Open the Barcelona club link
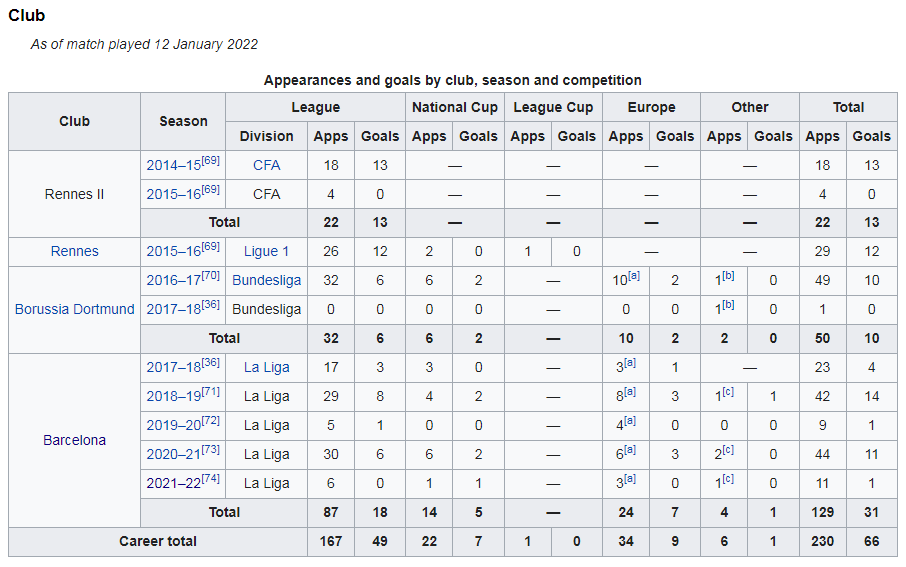Viewport: 906px width, 567px height. pos(75,440)
